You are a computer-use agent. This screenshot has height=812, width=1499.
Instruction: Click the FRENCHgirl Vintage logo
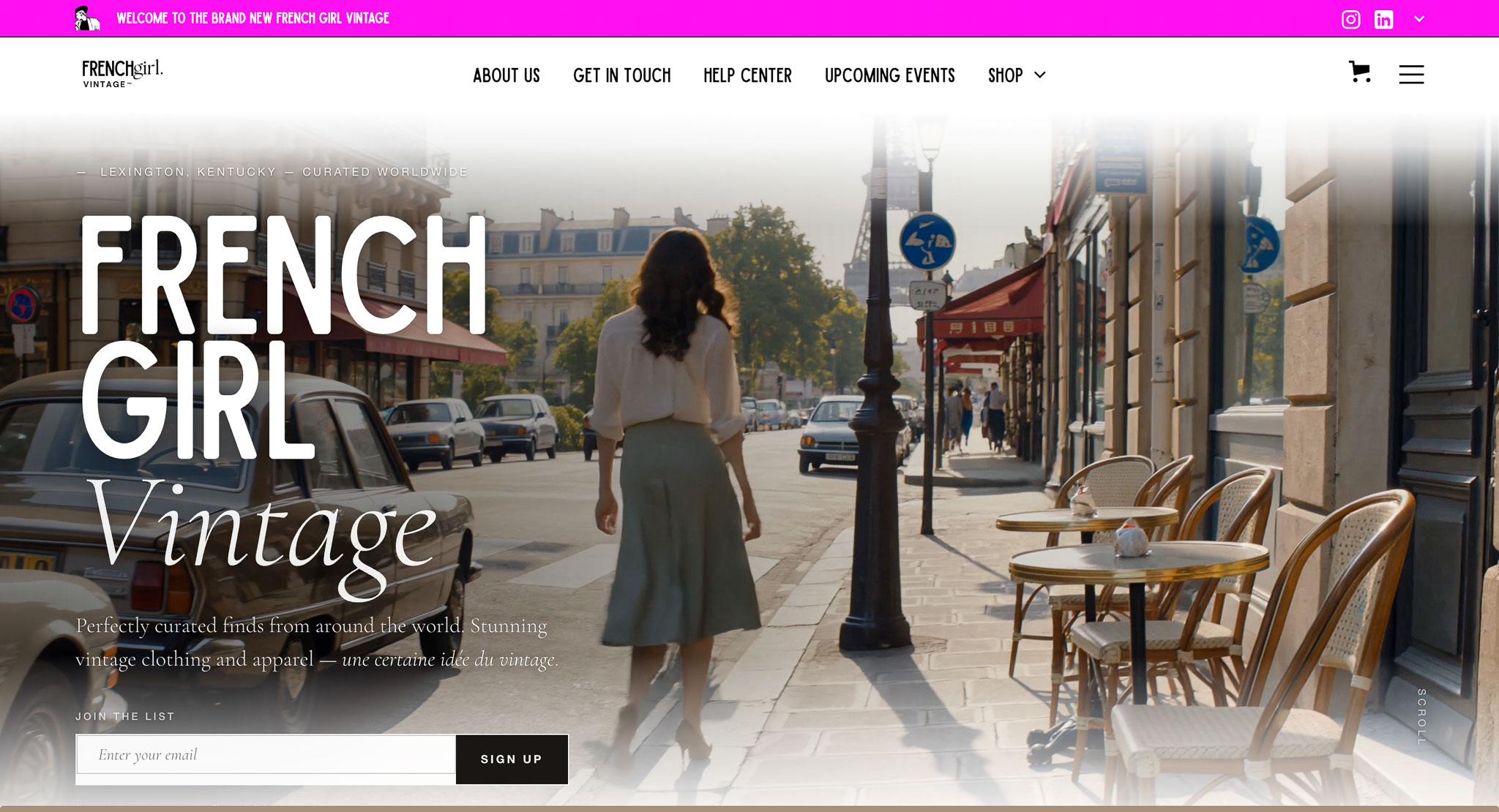tap(122, 74)
